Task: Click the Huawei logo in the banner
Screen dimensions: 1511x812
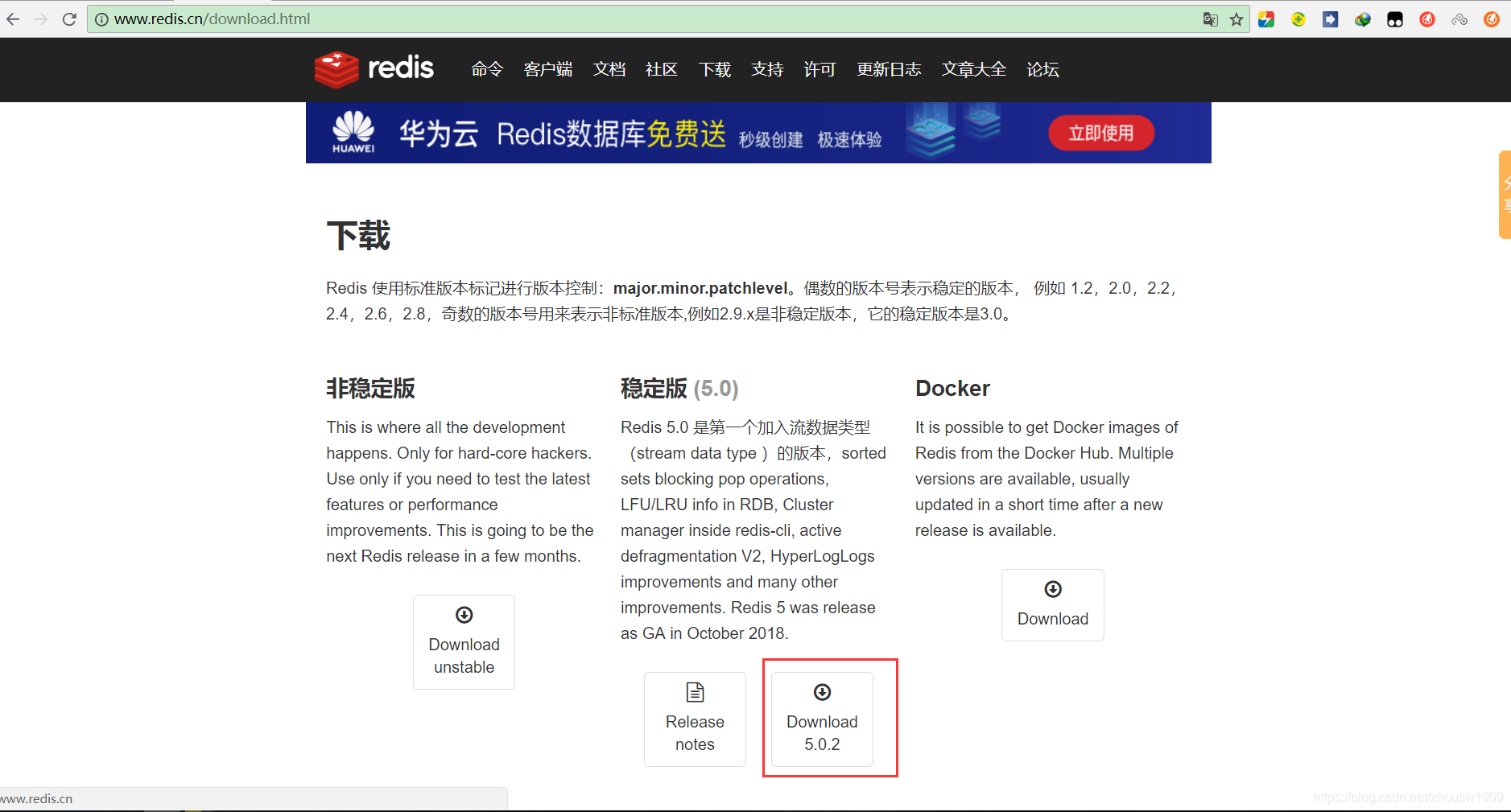Action: click(353, 132)
